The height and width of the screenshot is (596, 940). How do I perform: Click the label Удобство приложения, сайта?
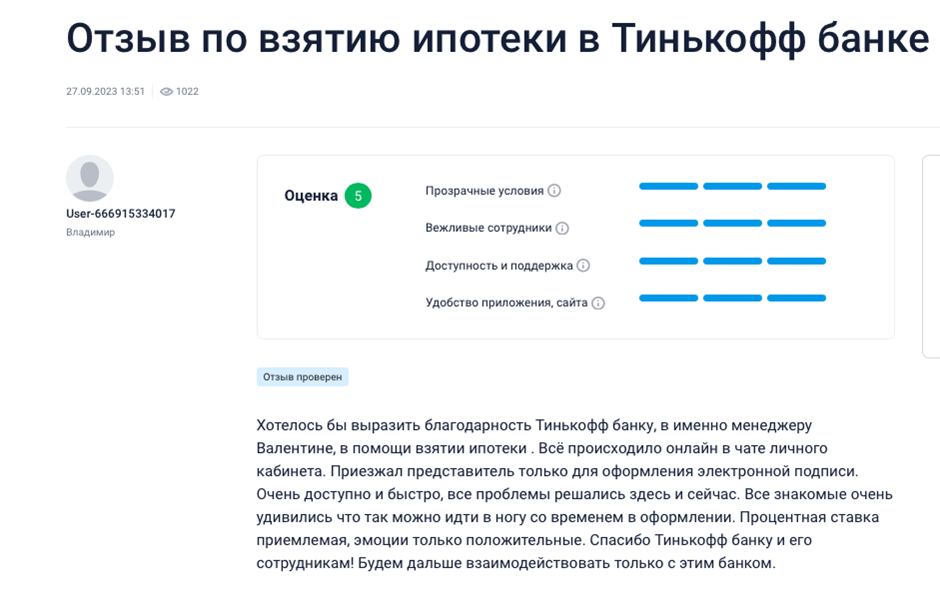coord(507,303)
